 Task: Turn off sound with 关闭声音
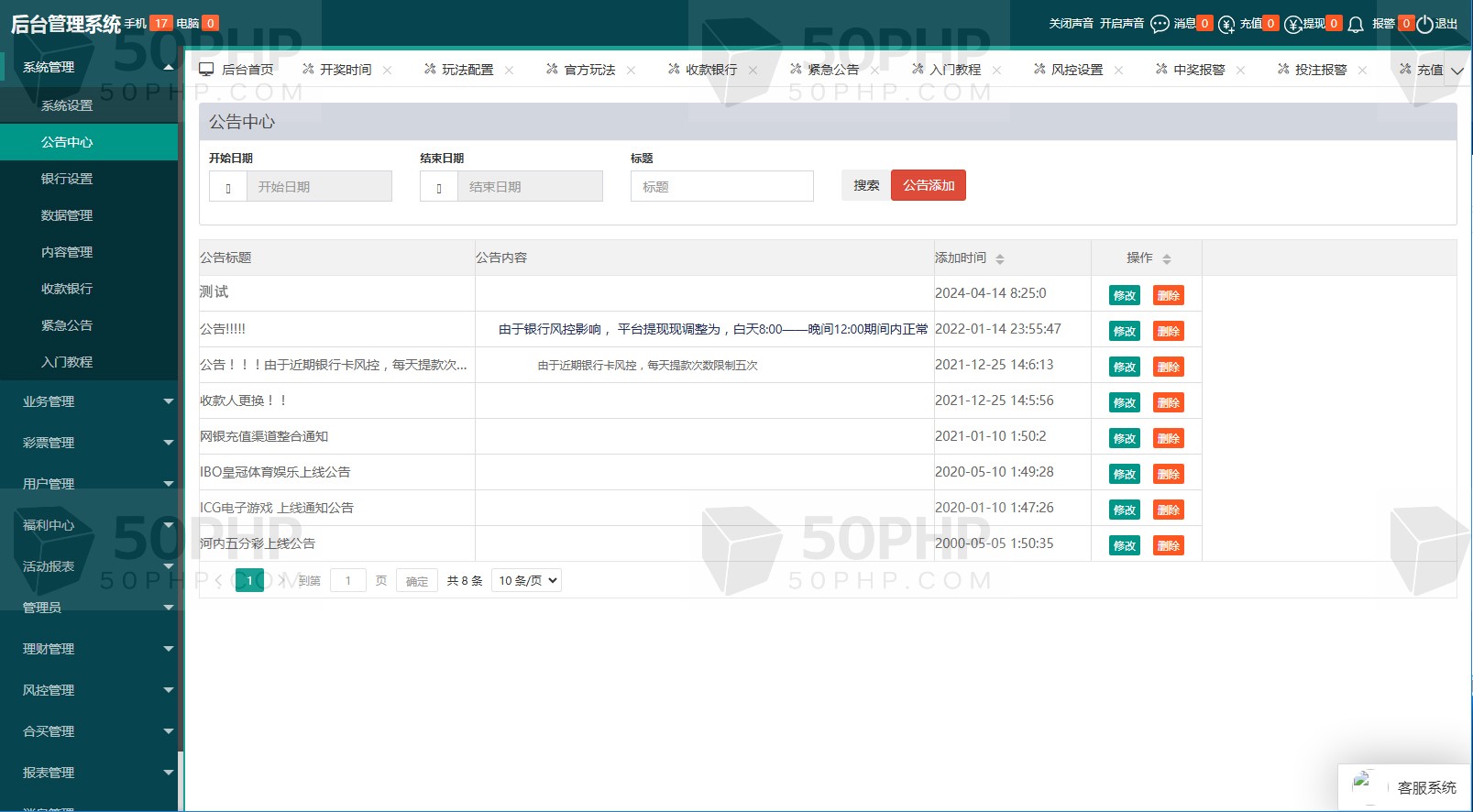1071,24
